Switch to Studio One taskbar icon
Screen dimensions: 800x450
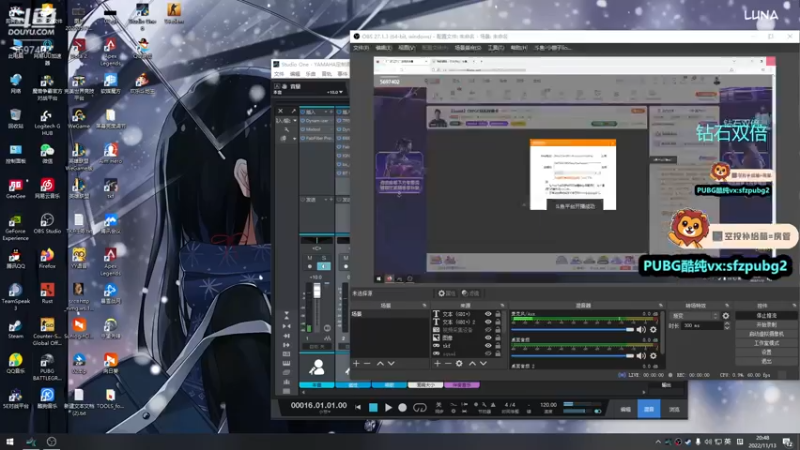click(31, 441)
